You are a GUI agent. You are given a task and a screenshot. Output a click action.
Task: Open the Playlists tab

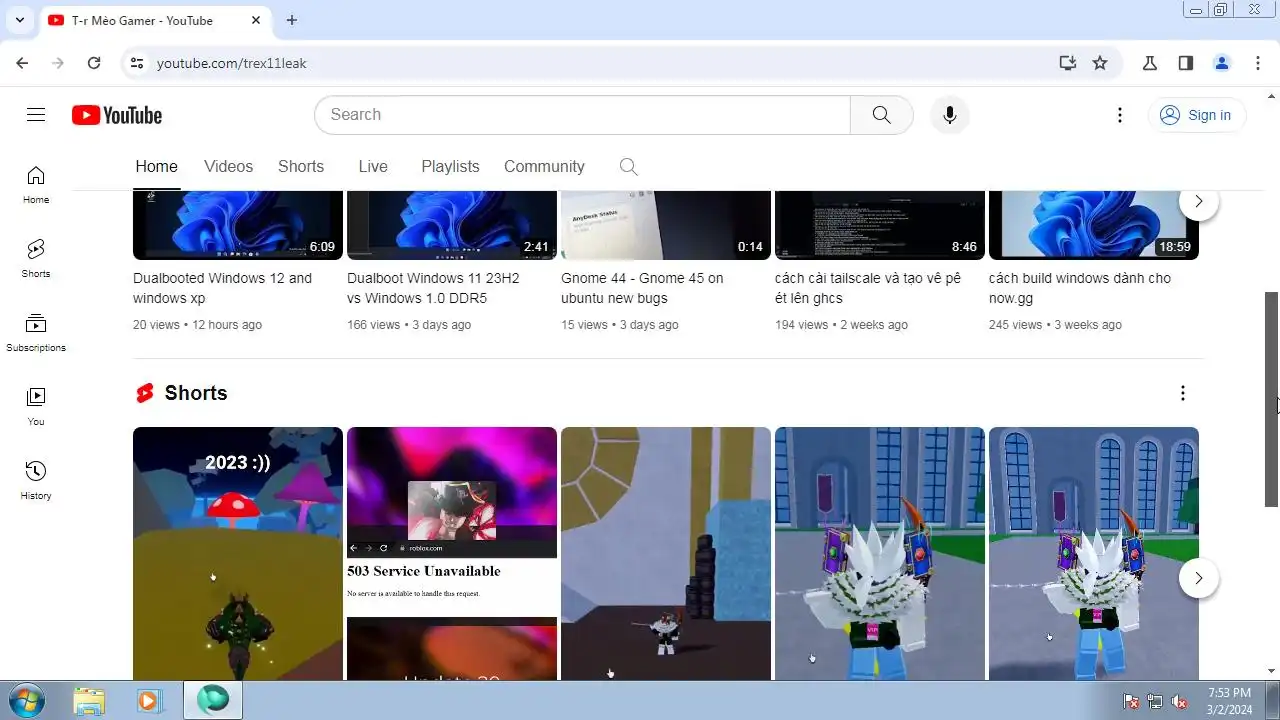[450, 167]
